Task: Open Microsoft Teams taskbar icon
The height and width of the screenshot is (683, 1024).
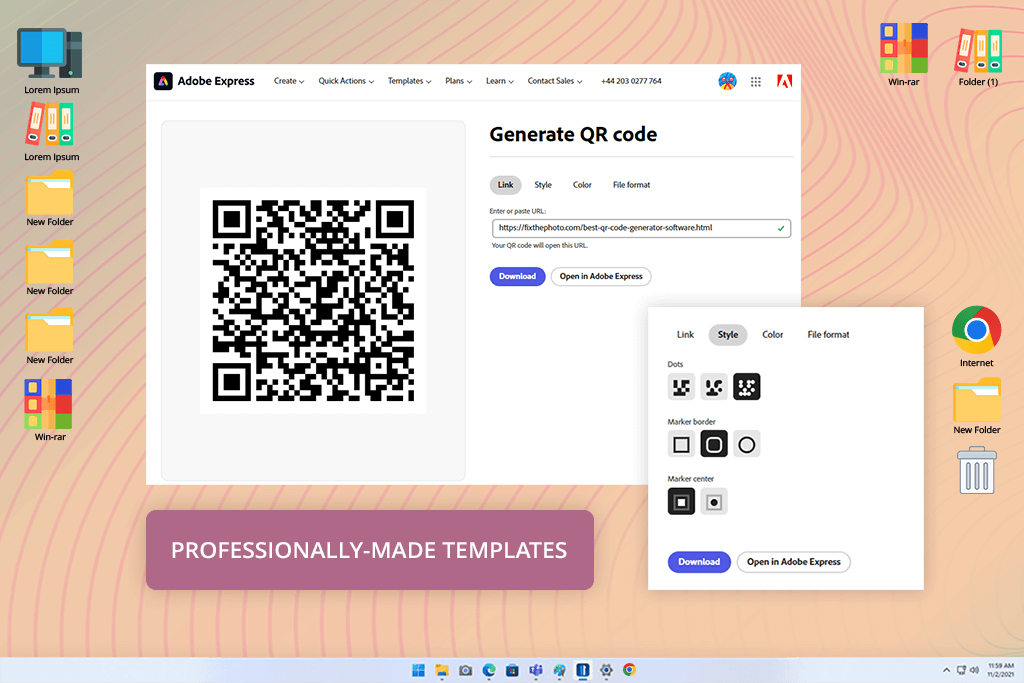Action: (536, 670)
